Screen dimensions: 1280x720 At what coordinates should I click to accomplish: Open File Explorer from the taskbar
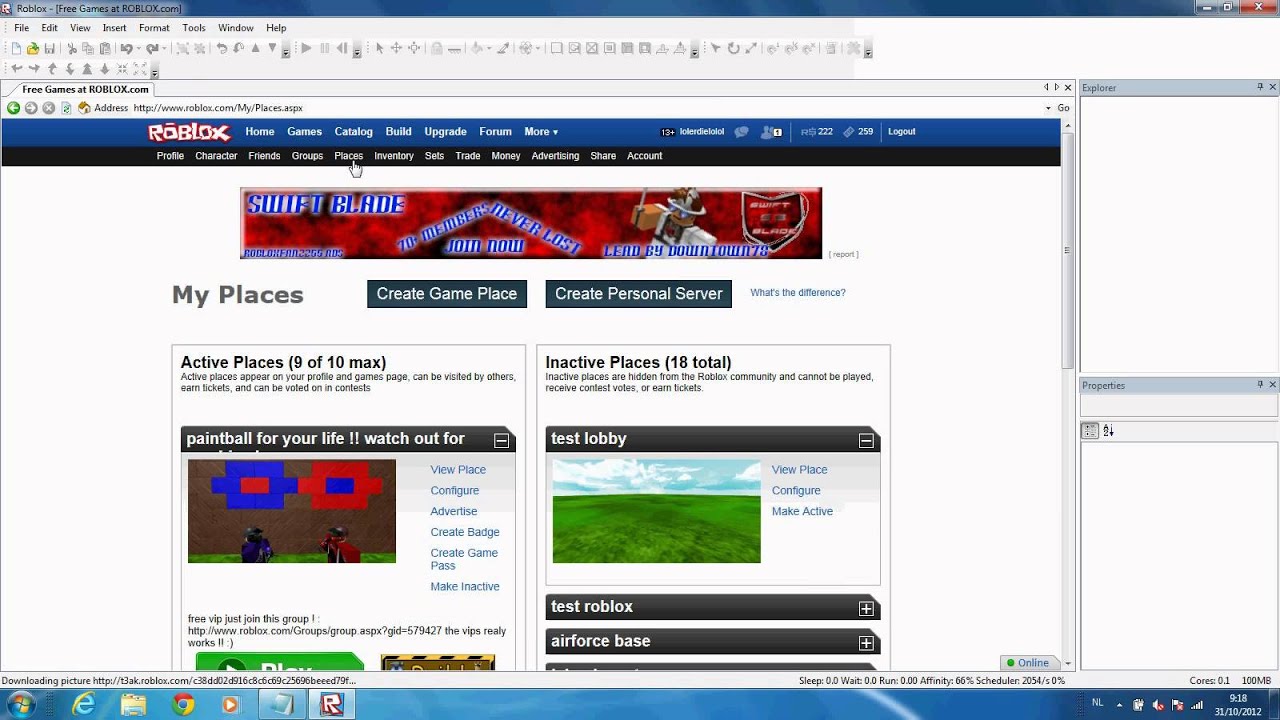[x=133, y=705]
